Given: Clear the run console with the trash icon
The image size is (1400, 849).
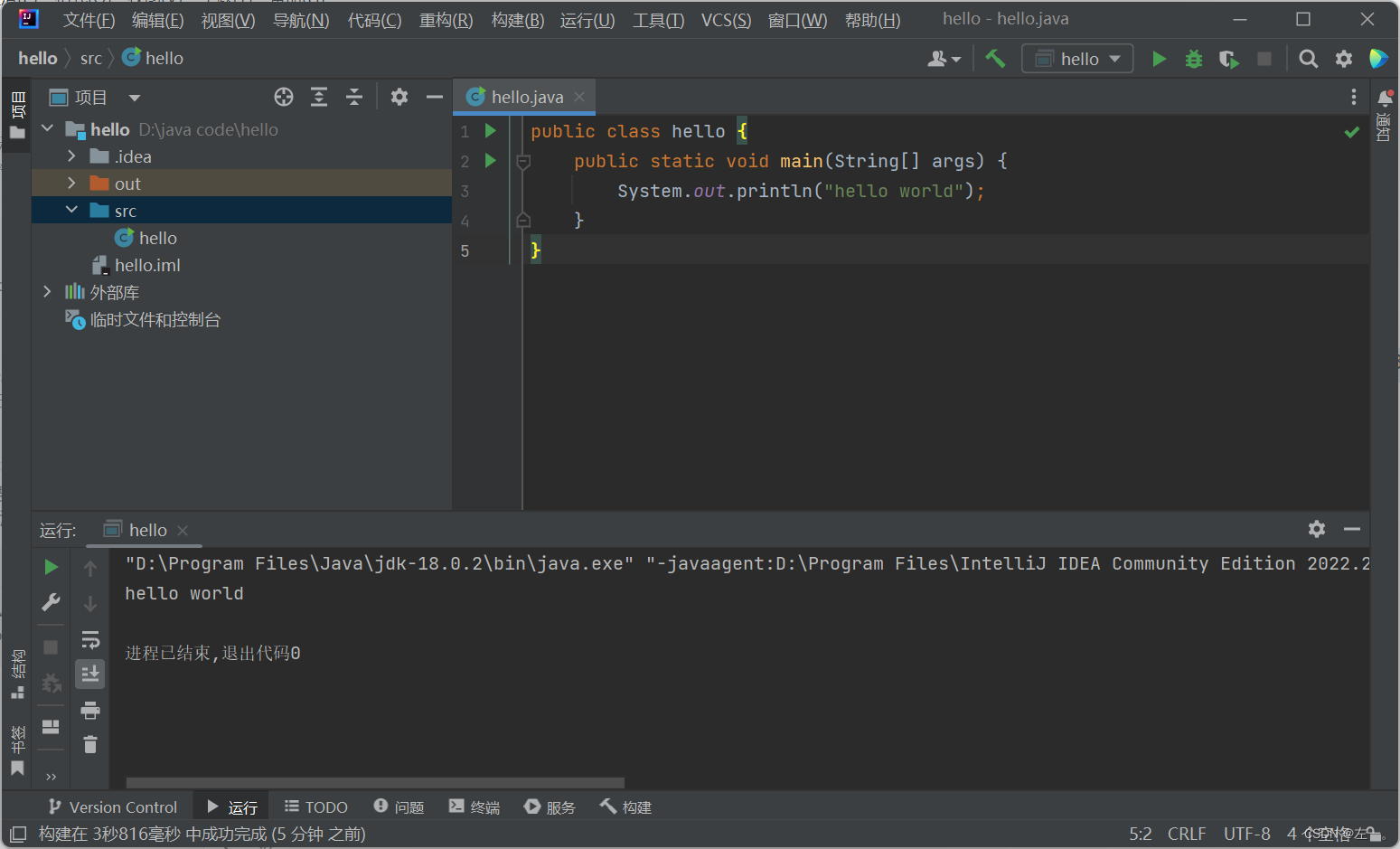Looking at the screenshot, I should pos(89,744).
